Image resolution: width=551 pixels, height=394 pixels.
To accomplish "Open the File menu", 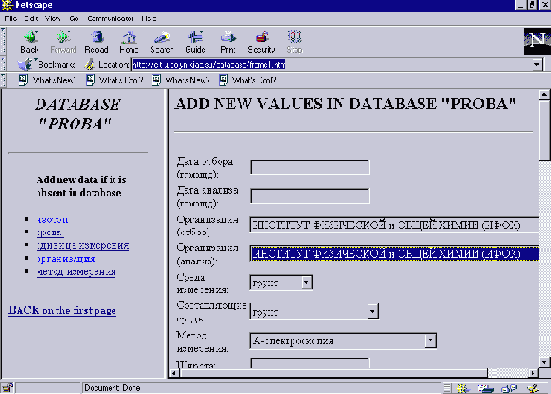I will point(11,19).
